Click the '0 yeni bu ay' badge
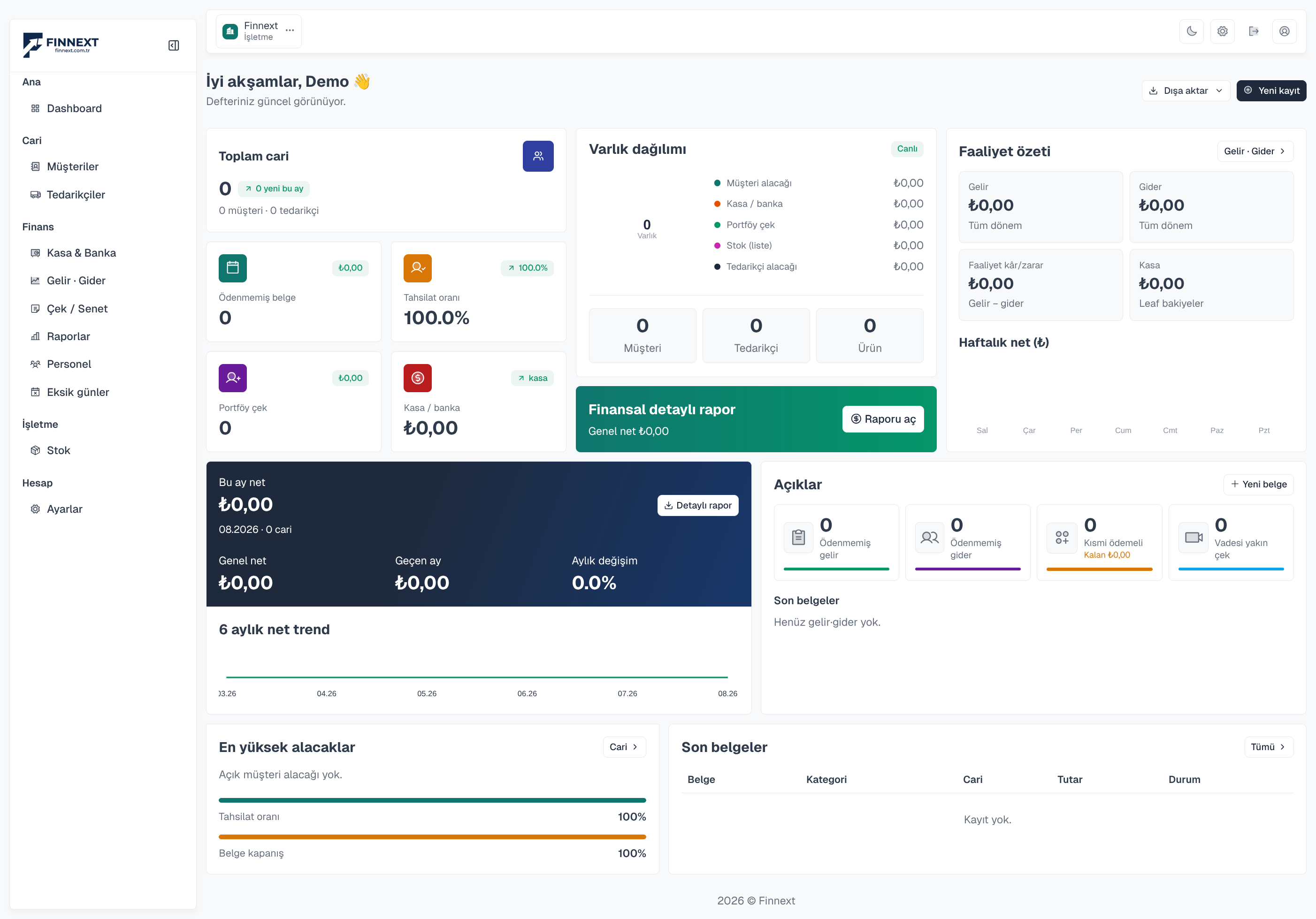The width and height of the screenshot is (1316, 919). point(274,189)
